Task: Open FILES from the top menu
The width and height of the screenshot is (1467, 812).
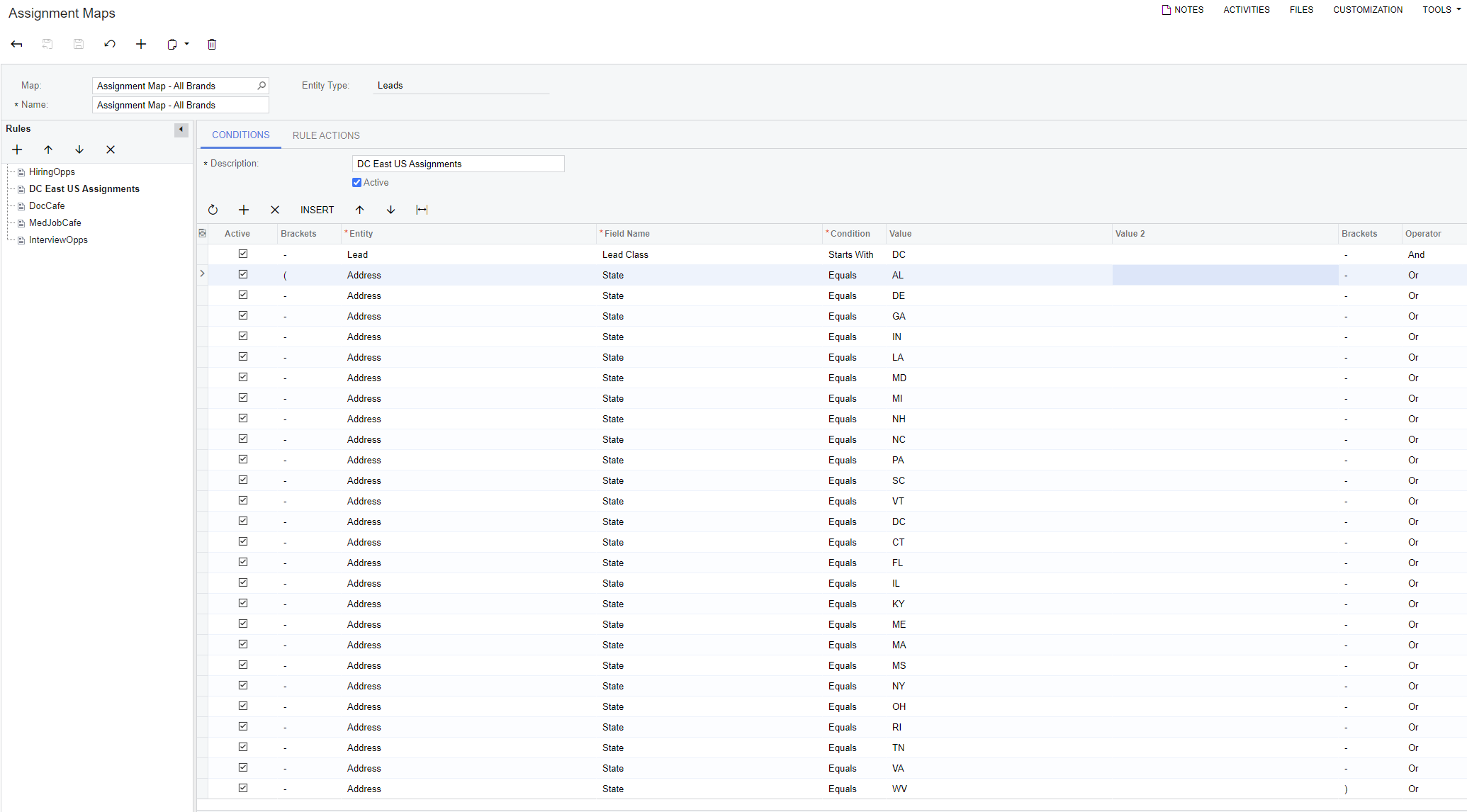Action: pyautogui.click(x=1301, y=10)
